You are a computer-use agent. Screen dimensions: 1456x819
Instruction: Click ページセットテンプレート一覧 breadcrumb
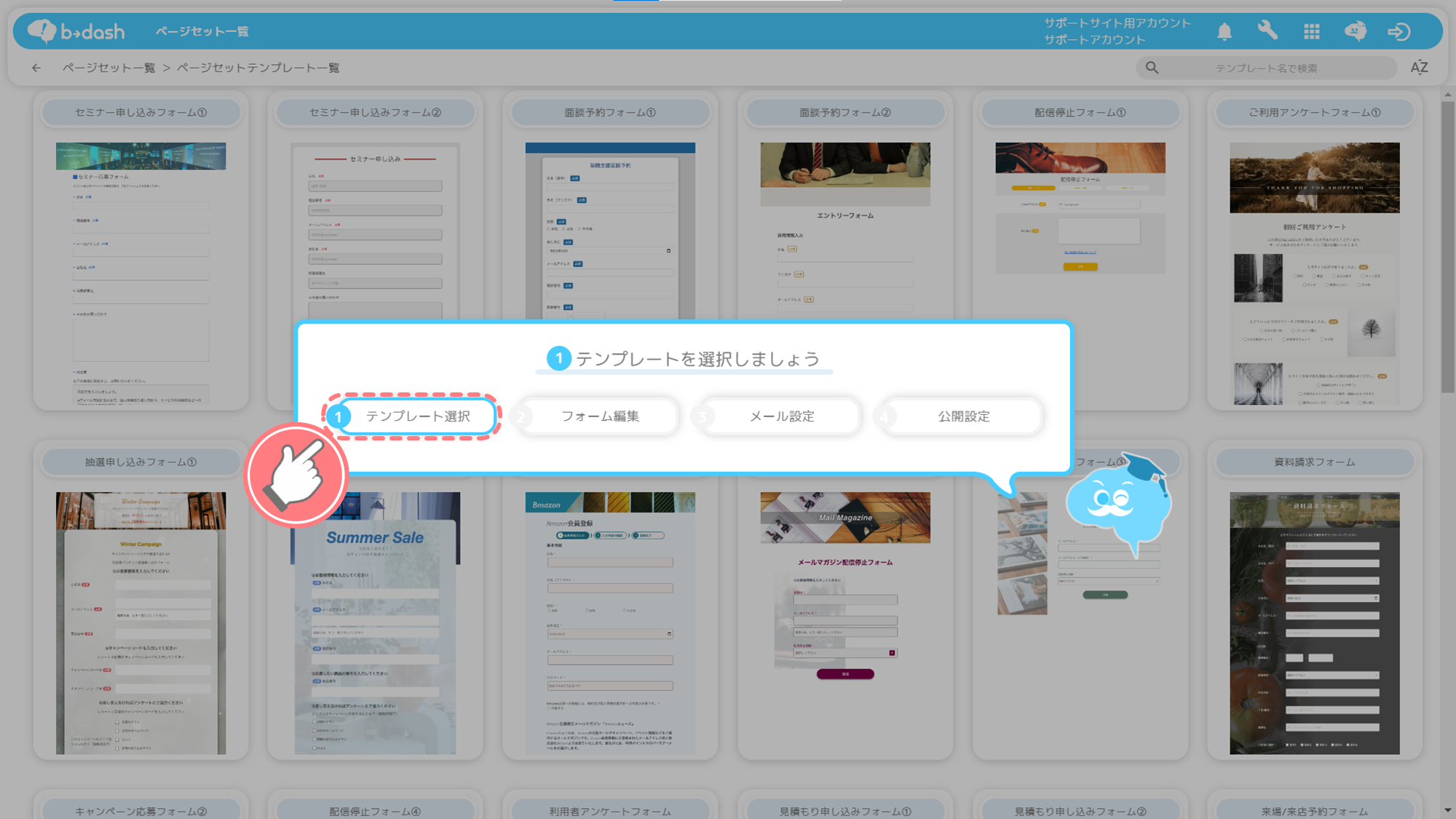(x=258, y=68)
